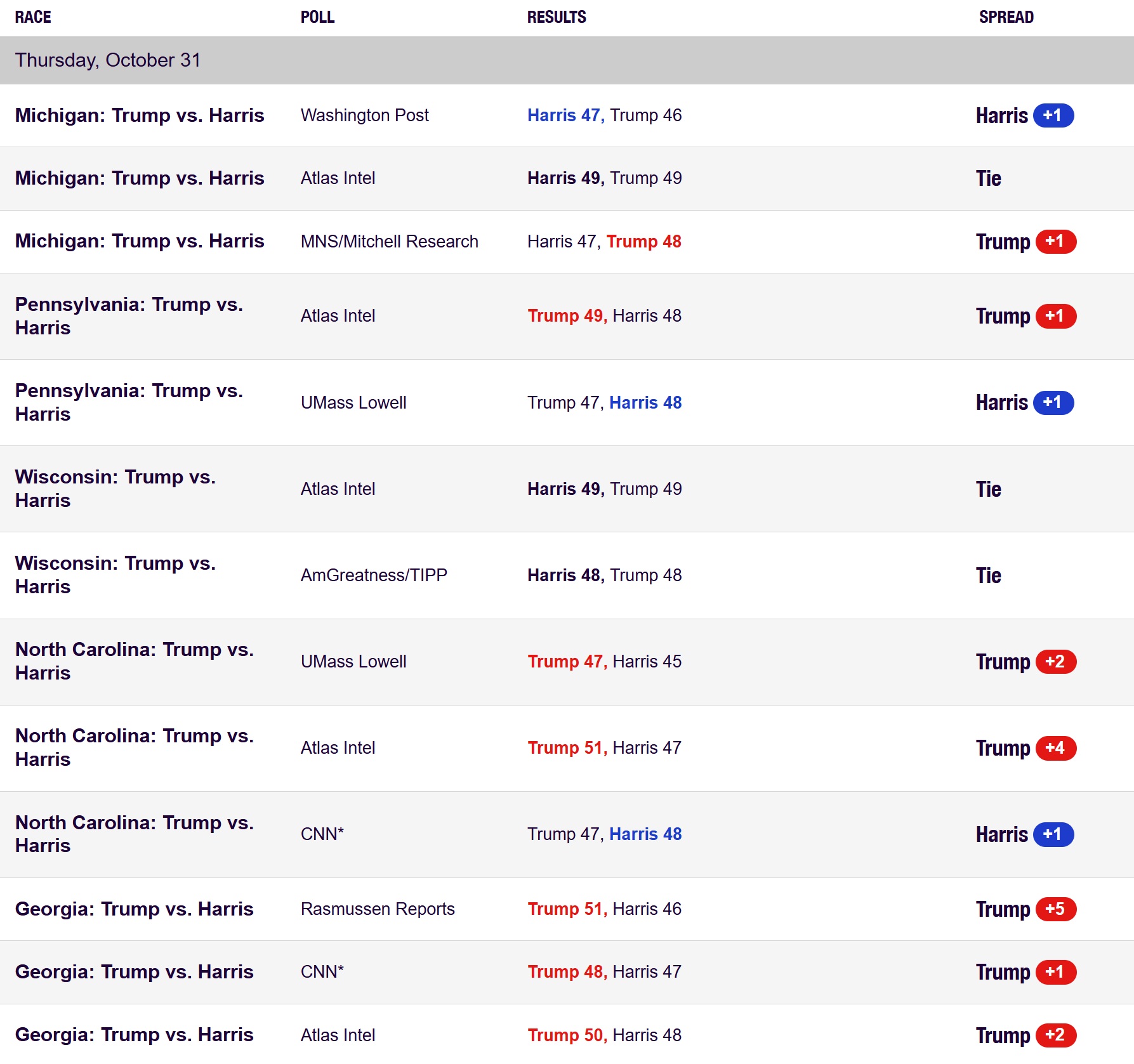Click the Thursday, October 31 date header

click(108, 60)
